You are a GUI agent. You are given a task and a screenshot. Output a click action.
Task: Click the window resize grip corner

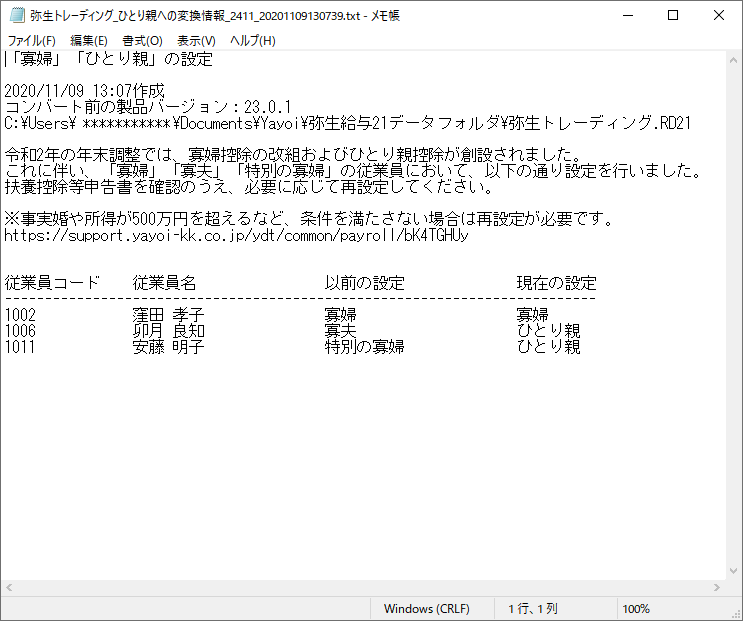736,614
